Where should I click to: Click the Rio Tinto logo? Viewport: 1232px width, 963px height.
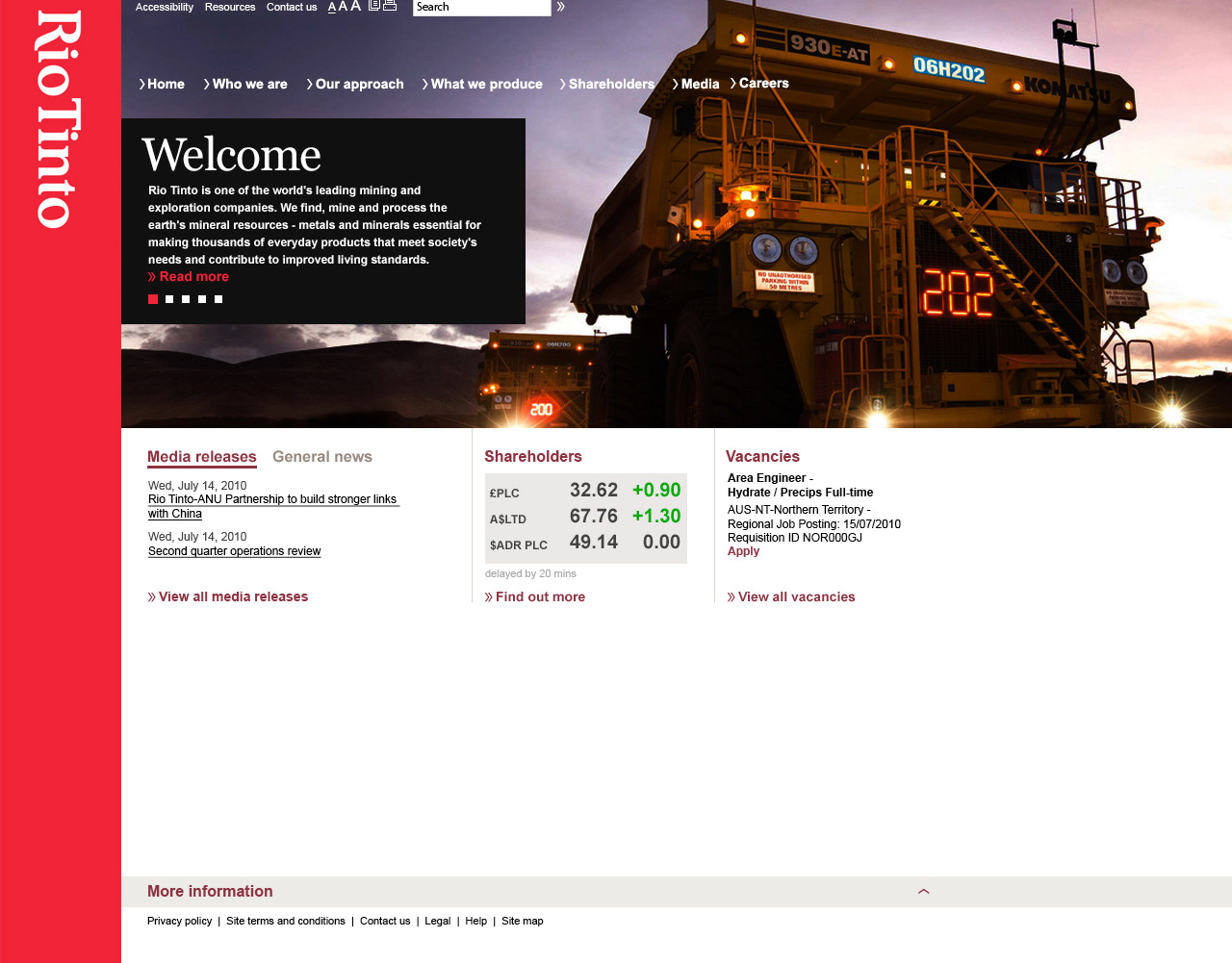coord(59,119)
